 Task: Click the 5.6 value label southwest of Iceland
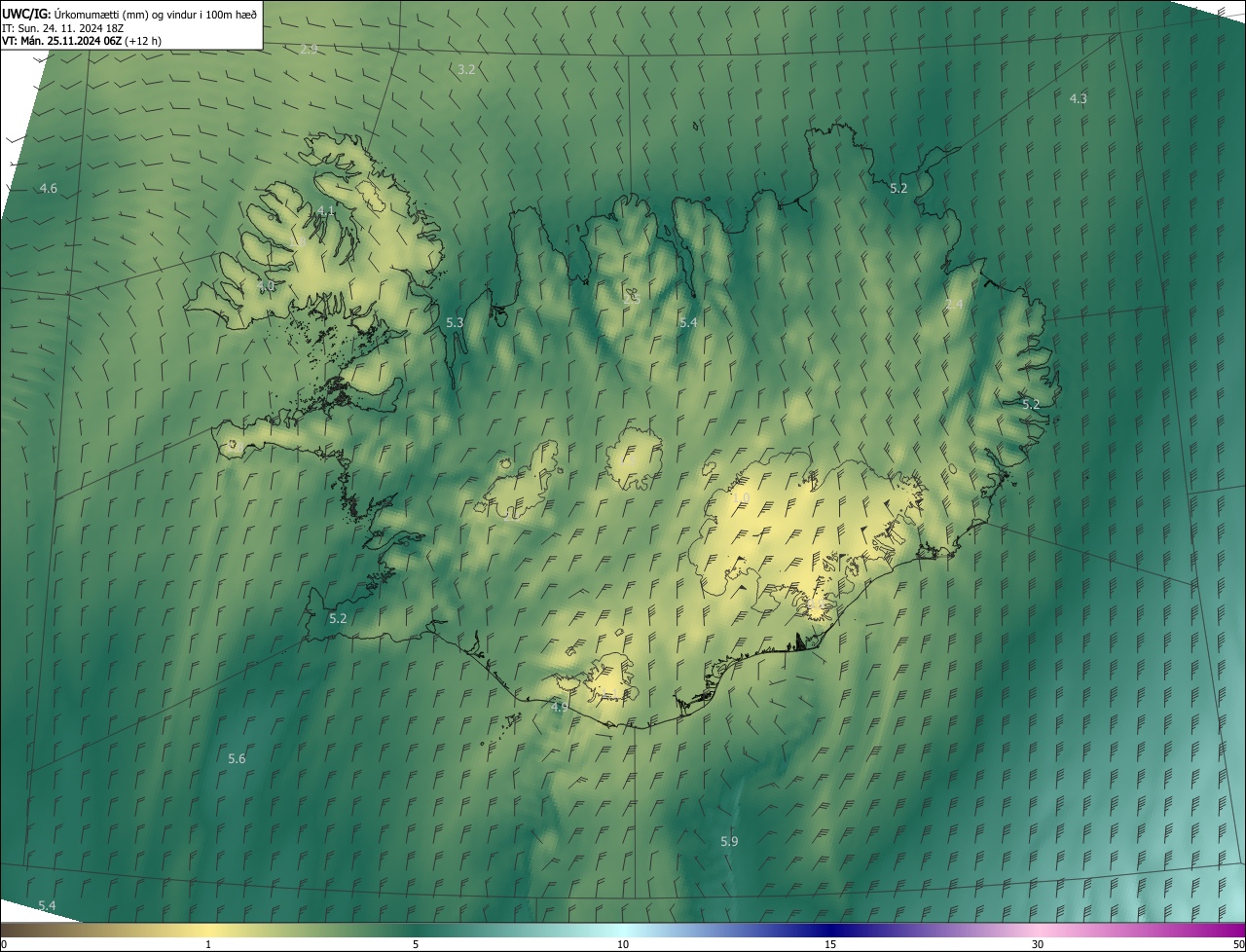[237, 758]
